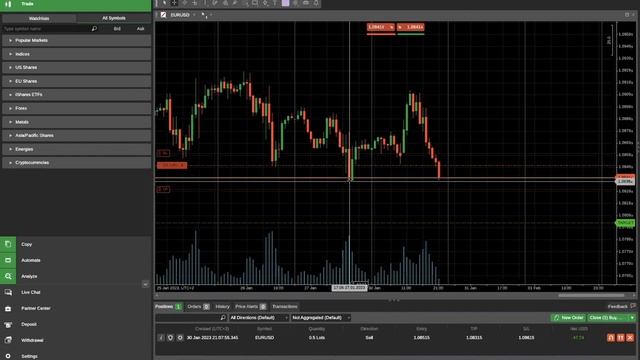Click the double position red button
Viewport: 640px width, 360px height.
point(620,338)
